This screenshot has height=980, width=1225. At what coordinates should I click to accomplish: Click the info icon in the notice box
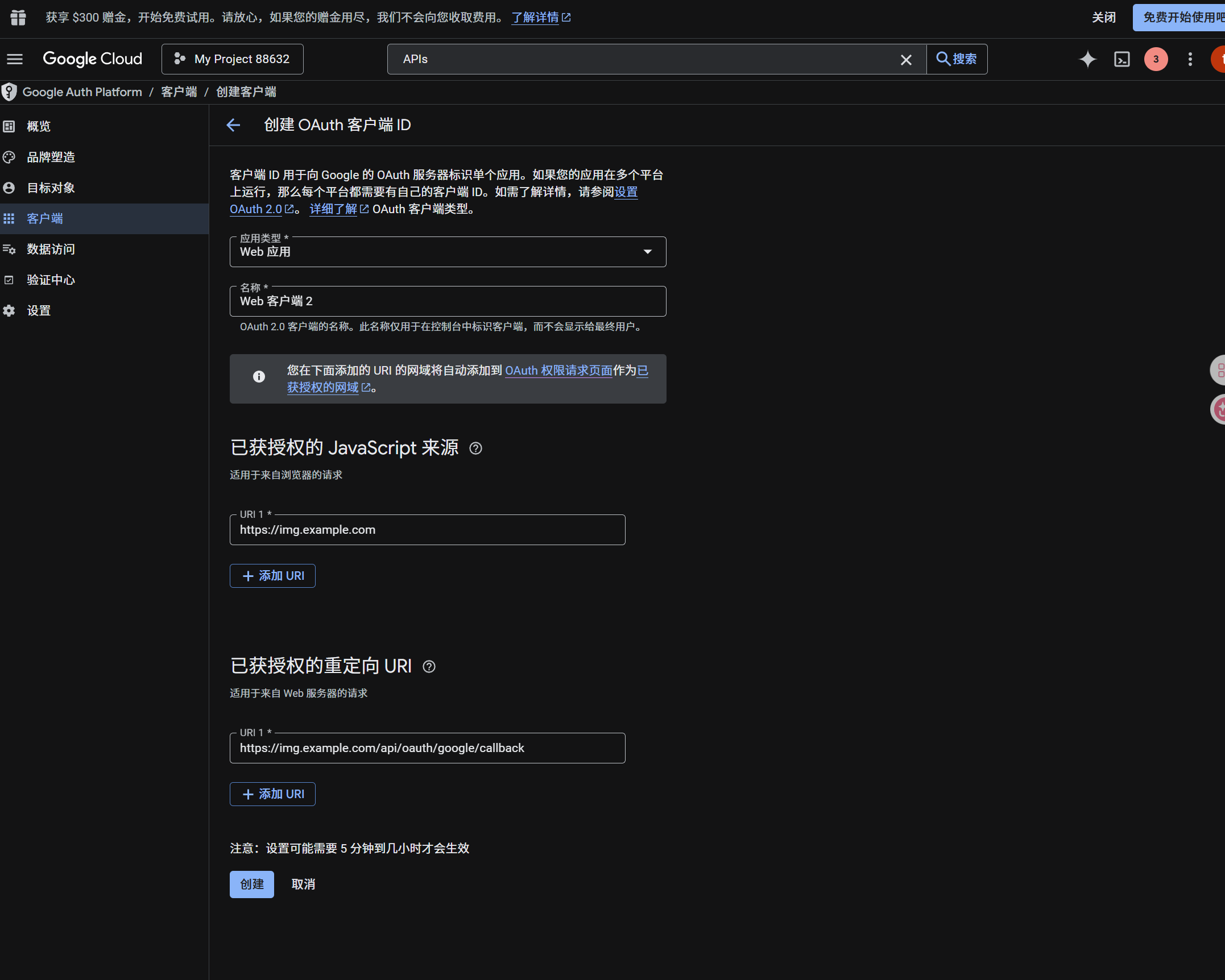[259, 377]
